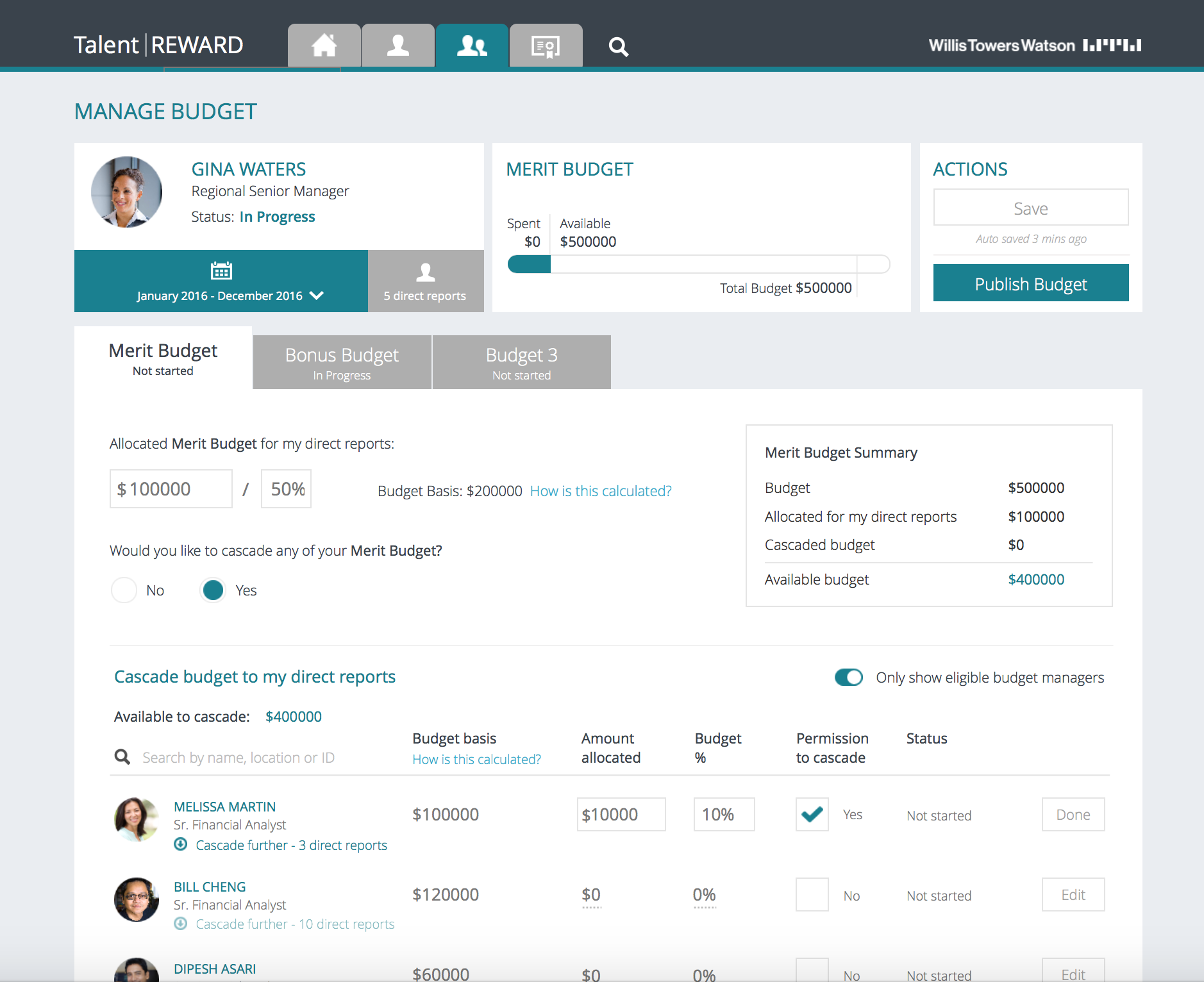Click the search magnifier in the top bar
The image size is (1204, 982).
[618, 46]
